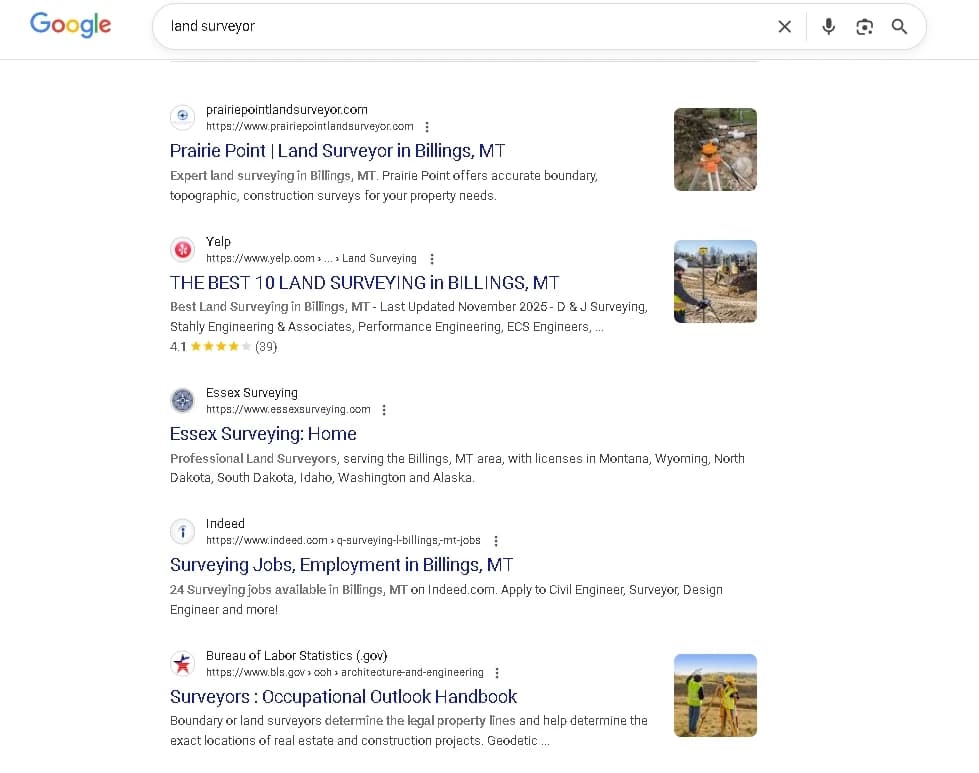Open the three-dot menu on the Indeed result
Screen dimensions: 979x773
pyautogui.click(x=496, y=540)
